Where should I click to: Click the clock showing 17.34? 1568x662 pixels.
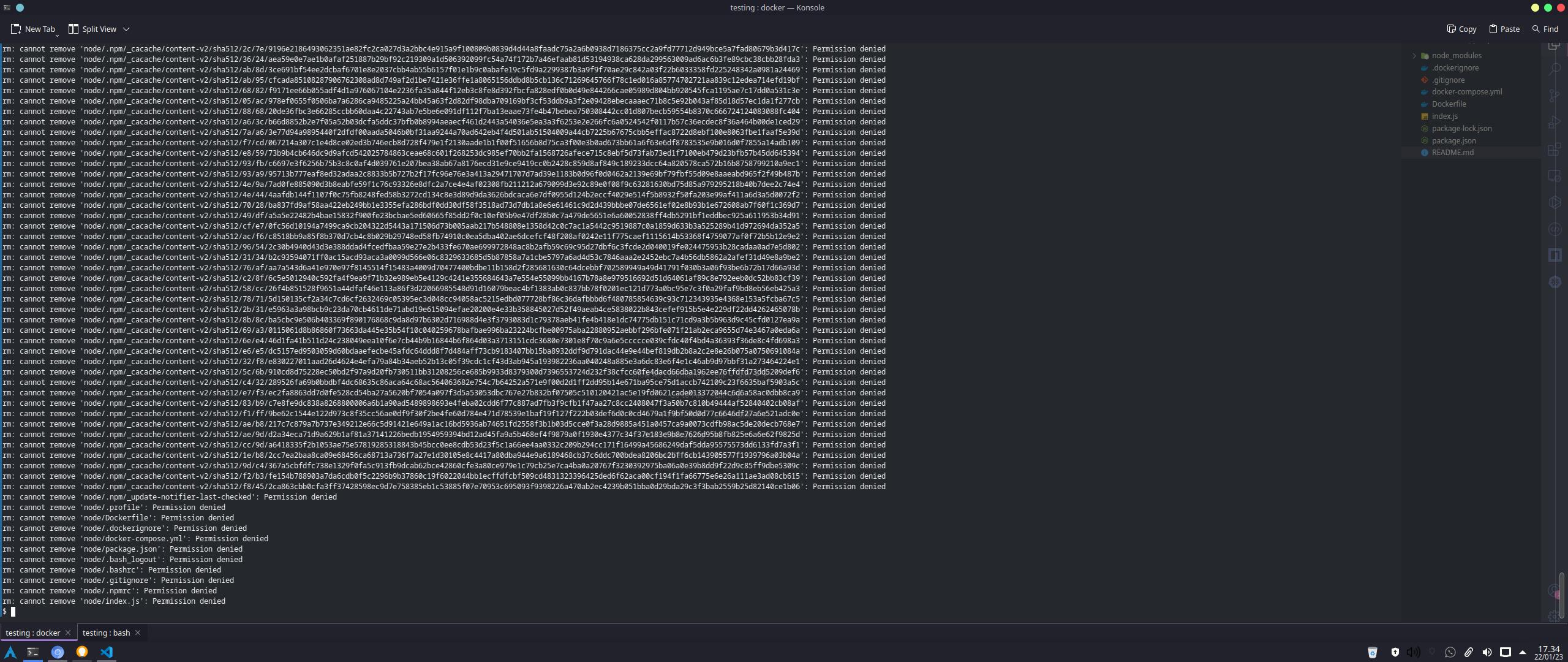pos(1548,652)
